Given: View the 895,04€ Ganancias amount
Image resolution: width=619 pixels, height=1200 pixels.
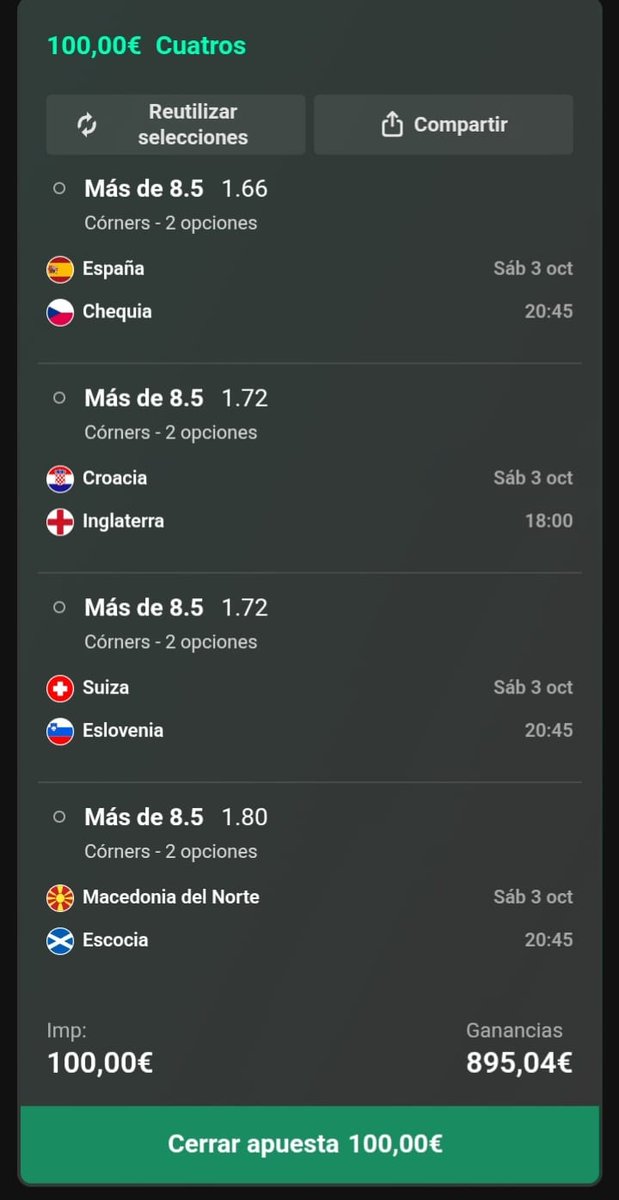Looking at the screenshot, I should 519,1062.
